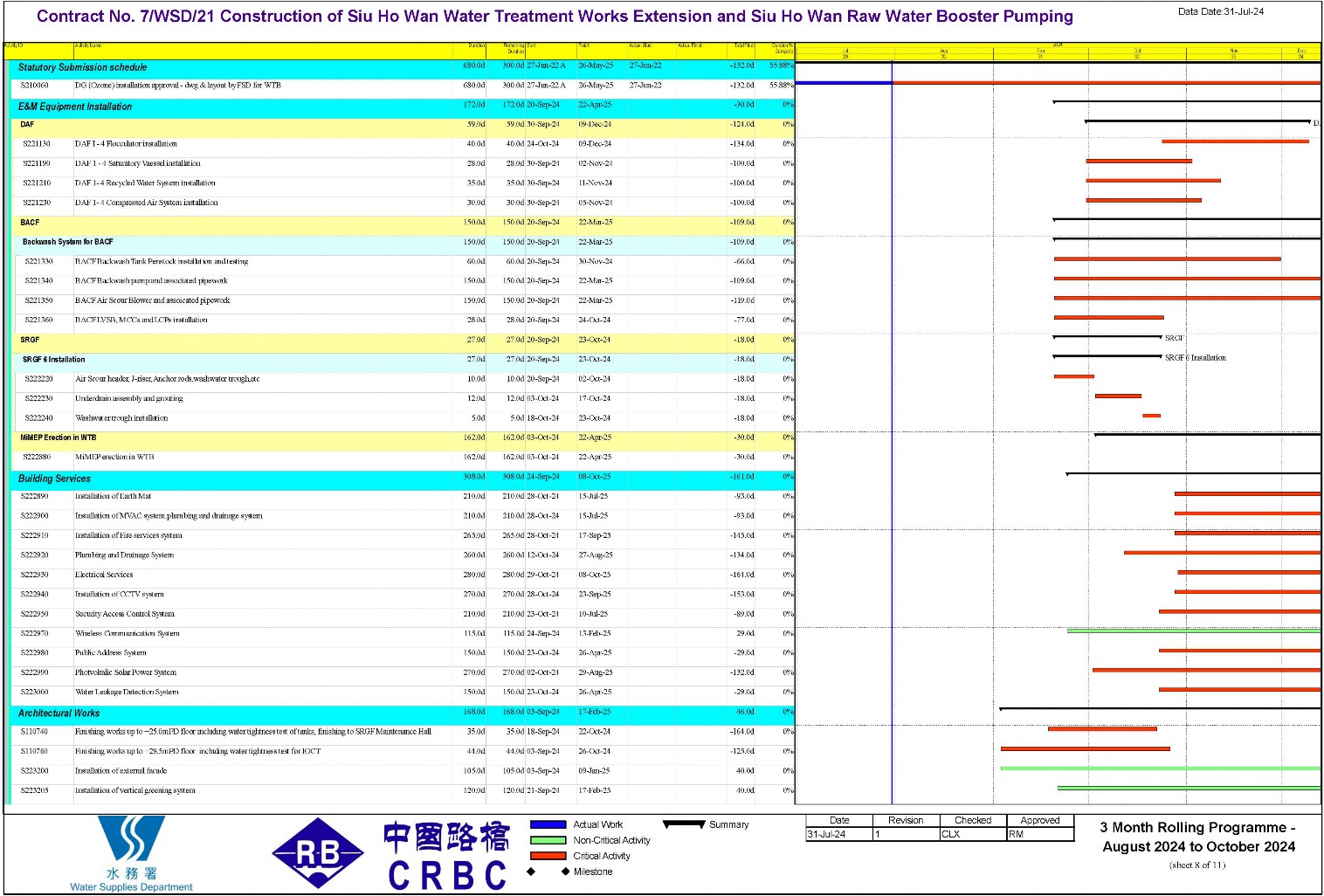The width and height of the screenshot is (1324, 896).
Task: Click 'BACF Backwash pump and associated pipework'
Action: pyautogui.click(x=151, y=281)
